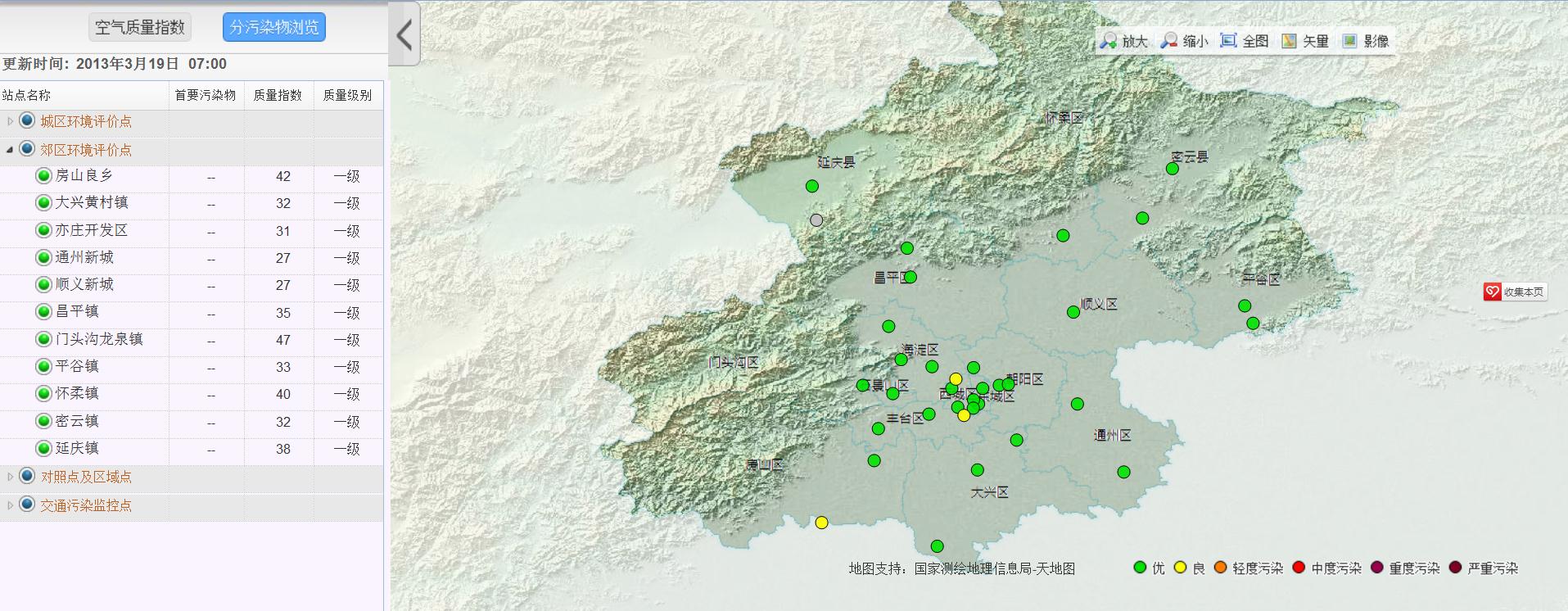Click the 收集本页 heart icon
The image size is (1568, 611).
1492,292
